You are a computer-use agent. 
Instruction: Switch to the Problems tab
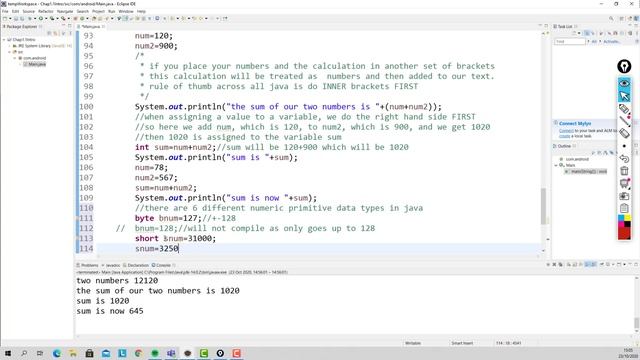point(88,265)
